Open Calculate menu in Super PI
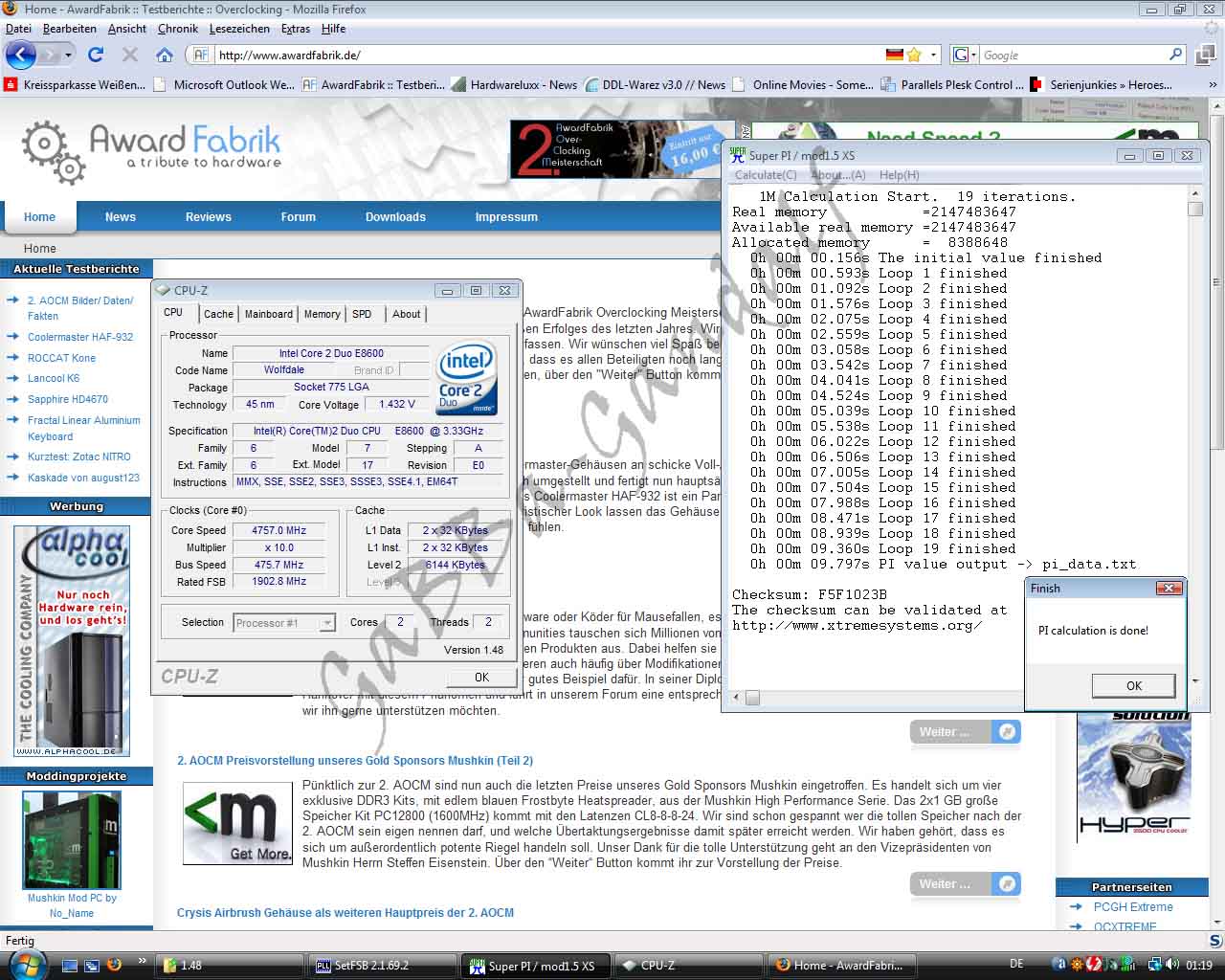 766,175
